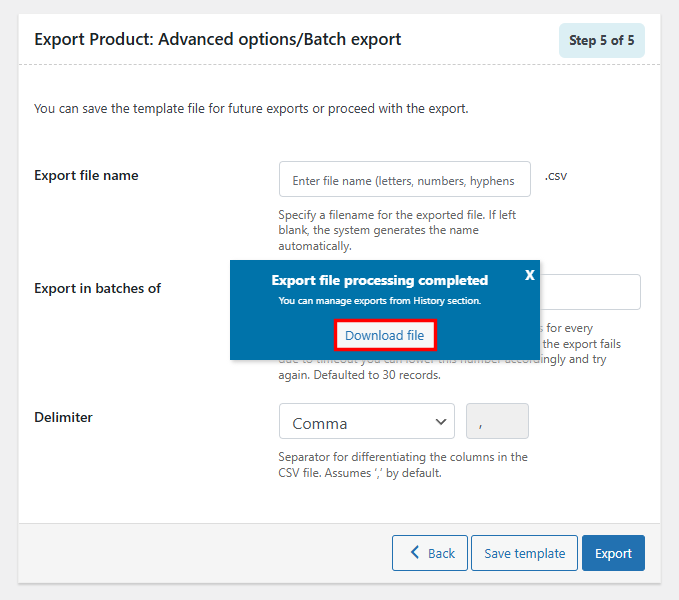Close the export completed popup
Screen dimensions: 679x600
(x=530, y=274)
